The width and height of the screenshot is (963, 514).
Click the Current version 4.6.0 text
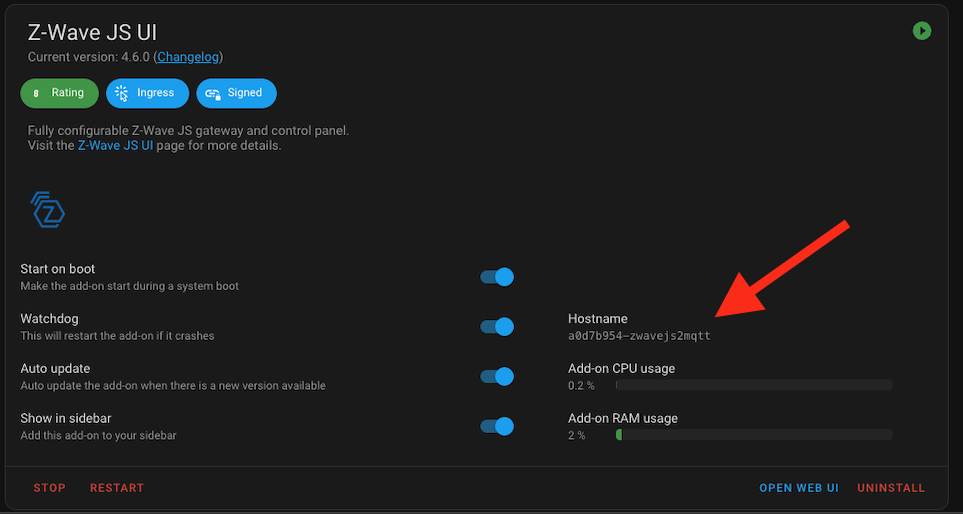click(x=88, y=57)
